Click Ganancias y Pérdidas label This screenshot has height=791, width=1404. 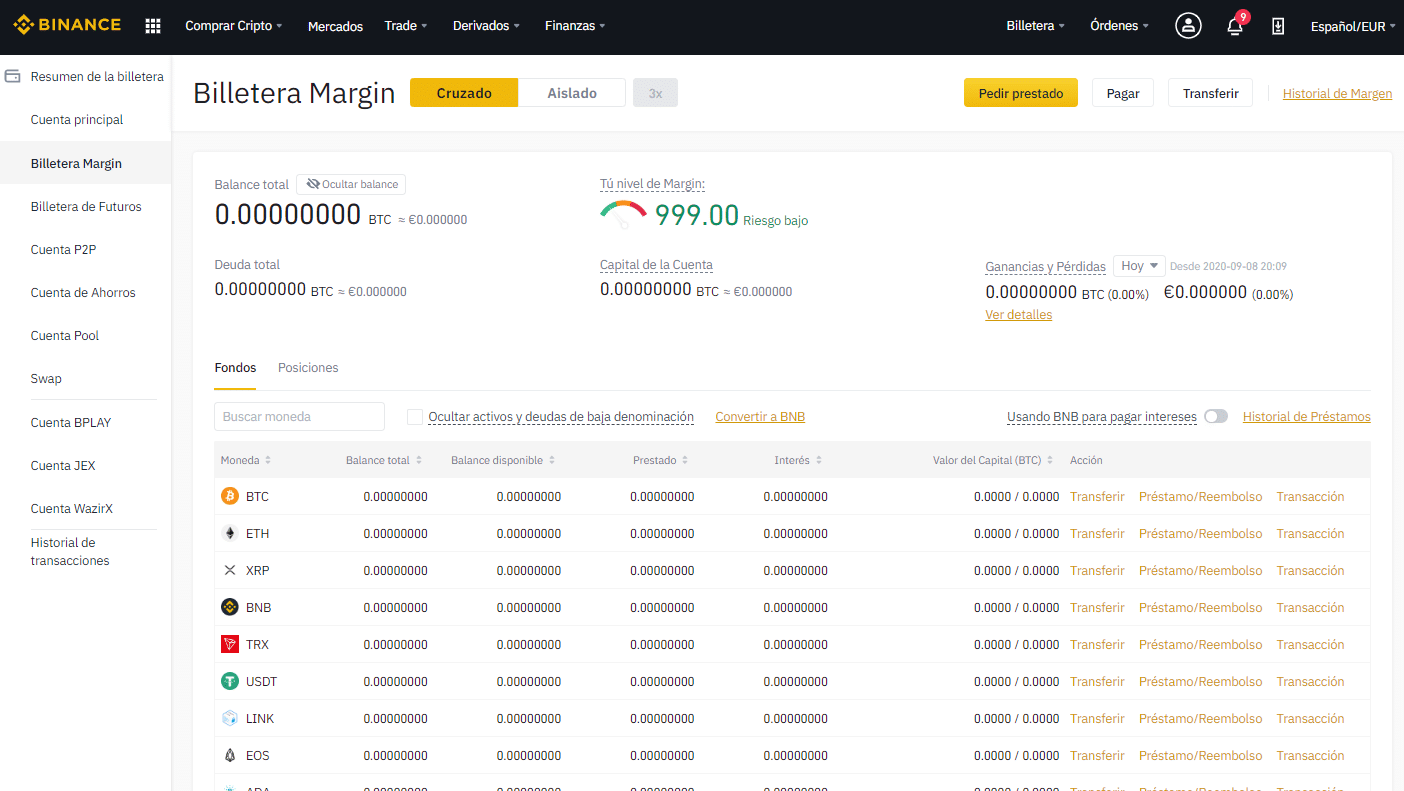pos(1045,267)
